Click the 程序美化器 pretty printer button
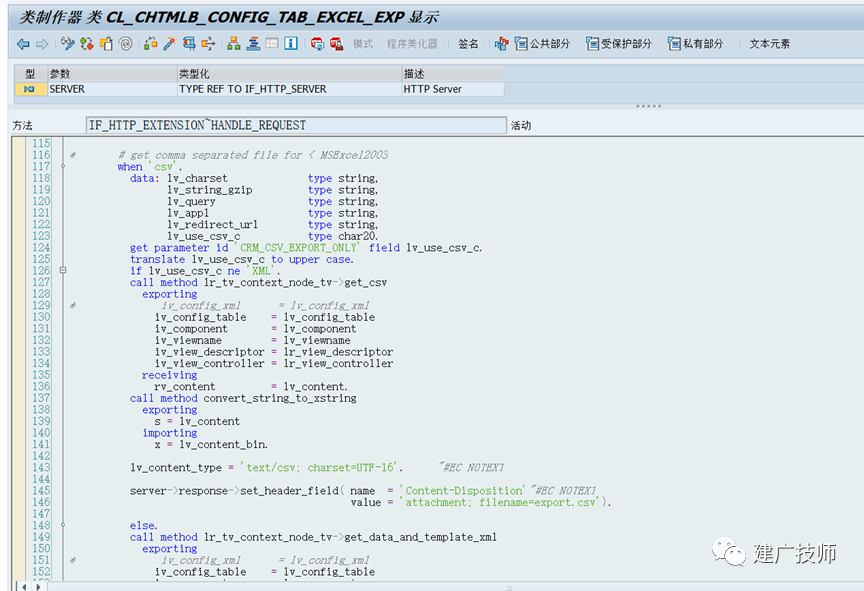 click(x=412, y=44)
